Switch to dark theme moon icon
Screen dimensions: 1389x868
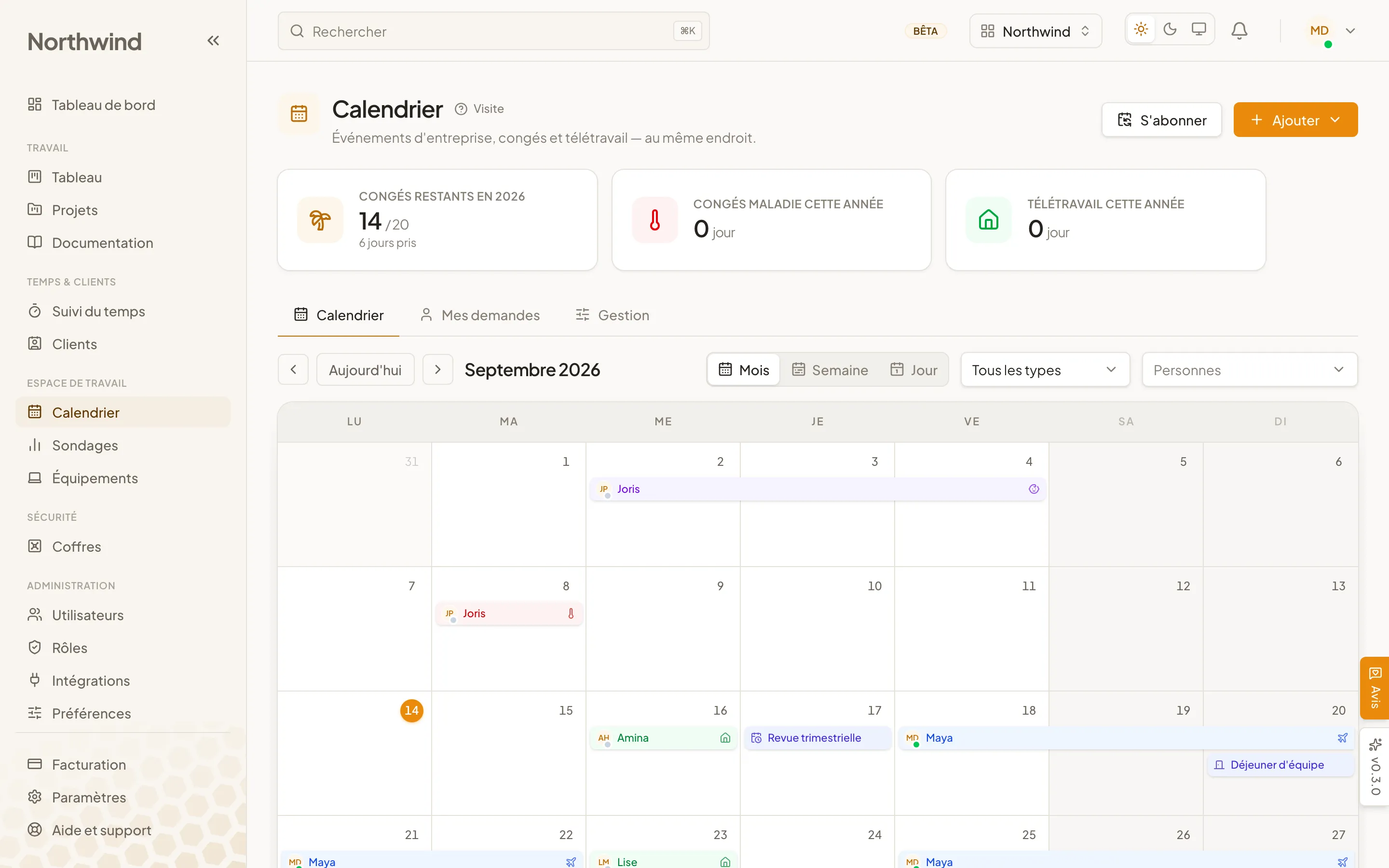pyautogui.click(x=1170, y=29)
